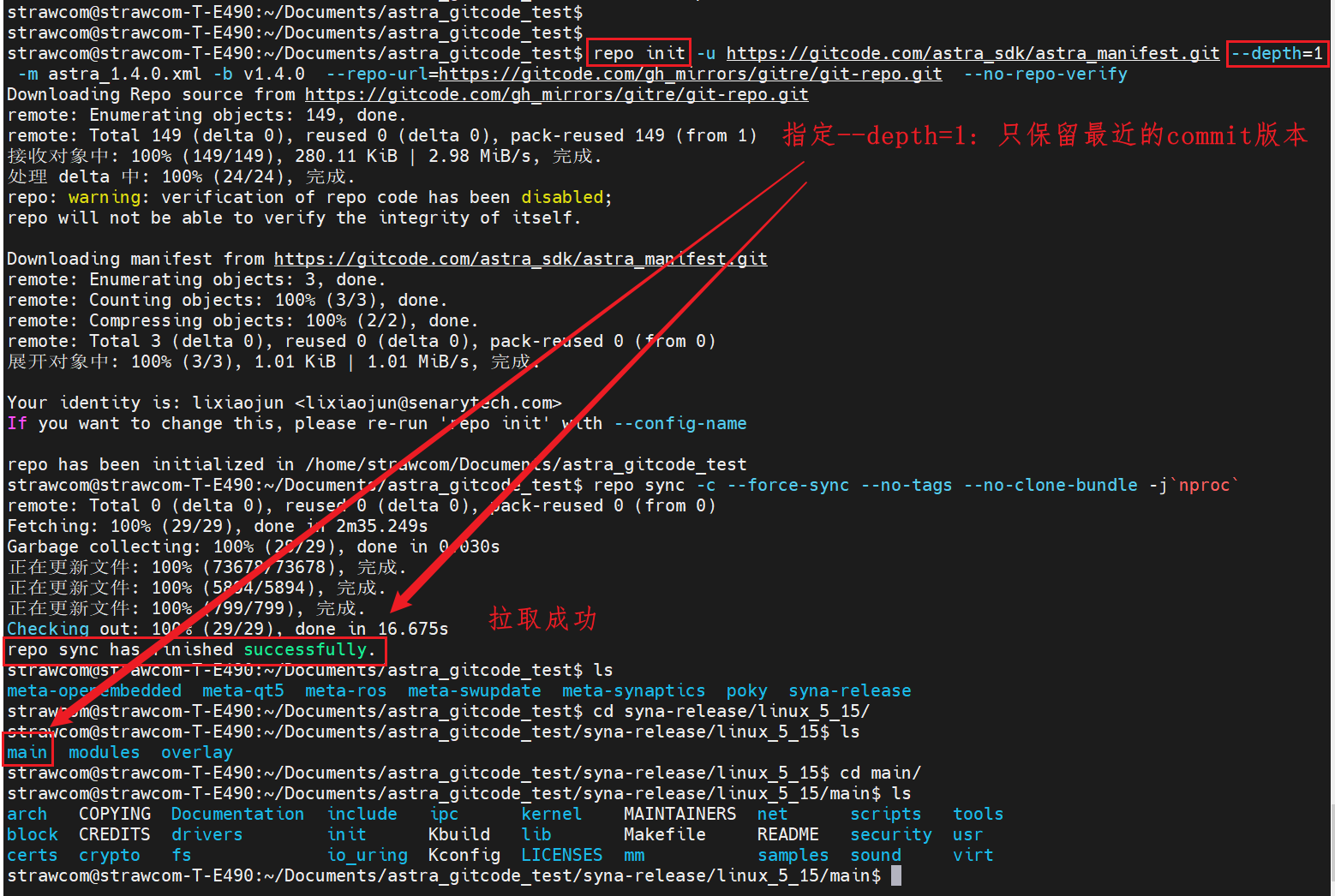Click the blue 'Checking' word in the checkout line
The height and width of the screenshot is (896, 1335).
pyautogui.click(x=48, y=629)
